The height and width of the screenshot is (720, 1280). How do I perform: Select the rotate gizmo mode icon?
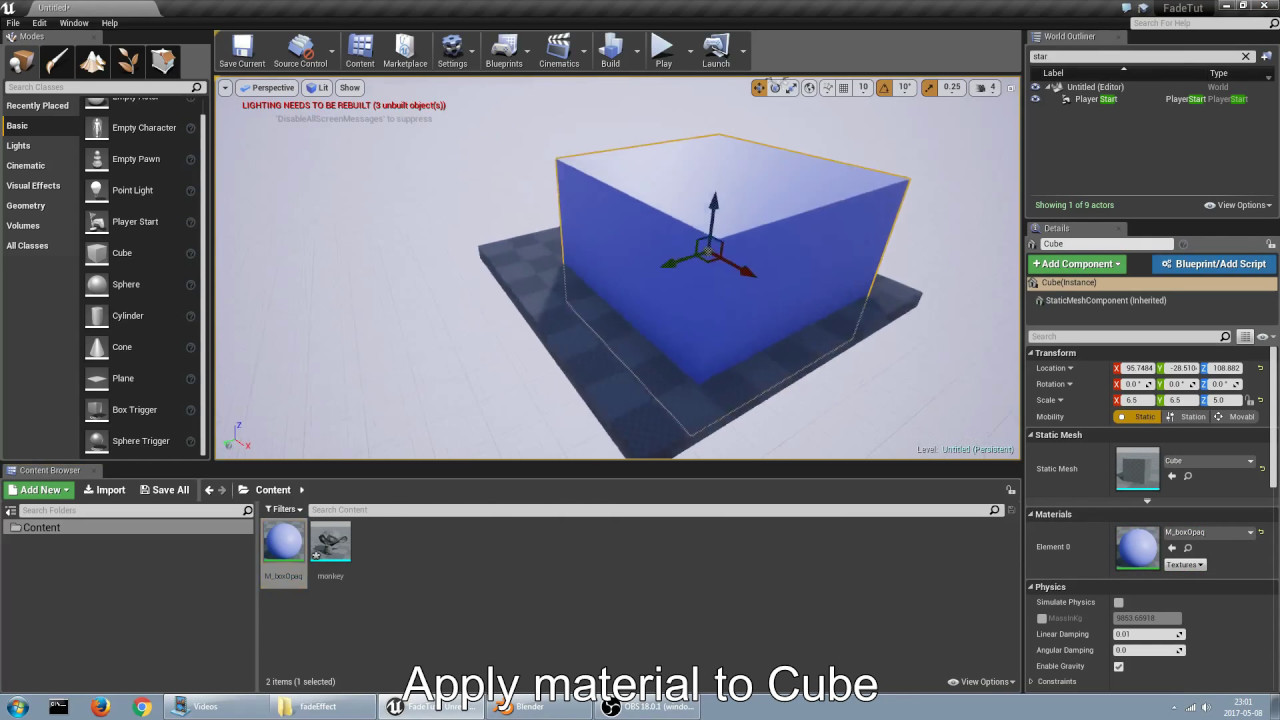coord(775,88)
